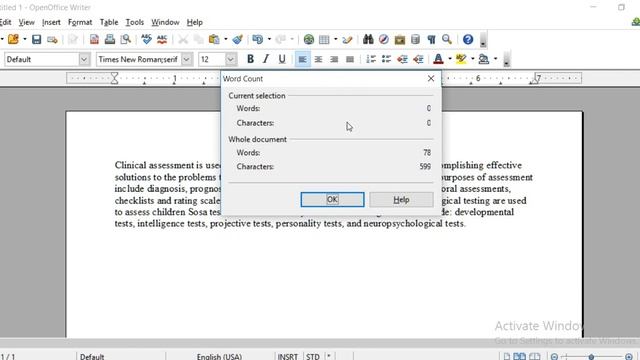This screenshot has height=360, width=640.
Task: Toggle Italic formatting
Action: pyautogui.click(x=266, y=59)
